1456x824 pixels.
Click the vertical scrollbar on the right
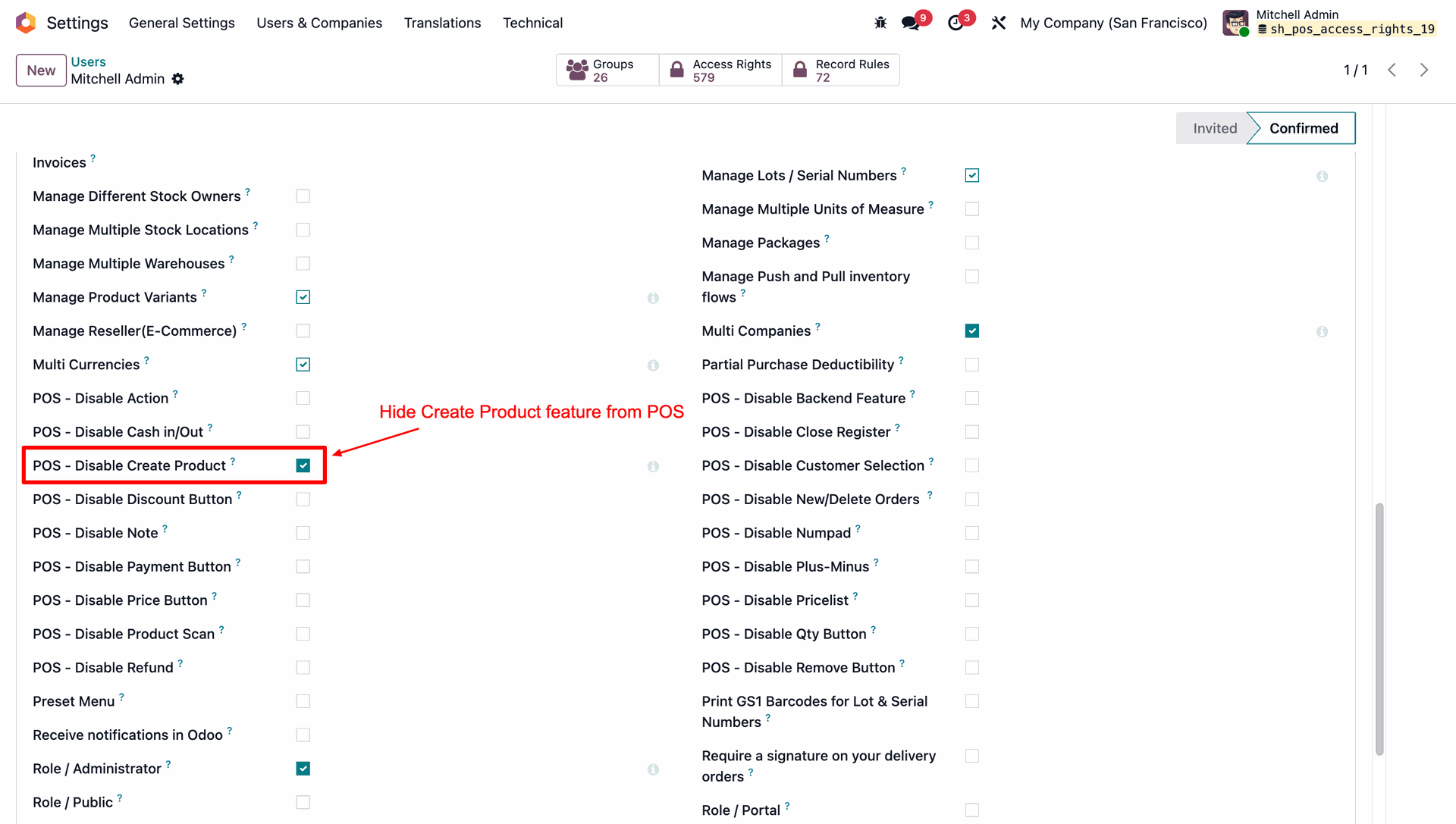click(x=1379, y=629)
